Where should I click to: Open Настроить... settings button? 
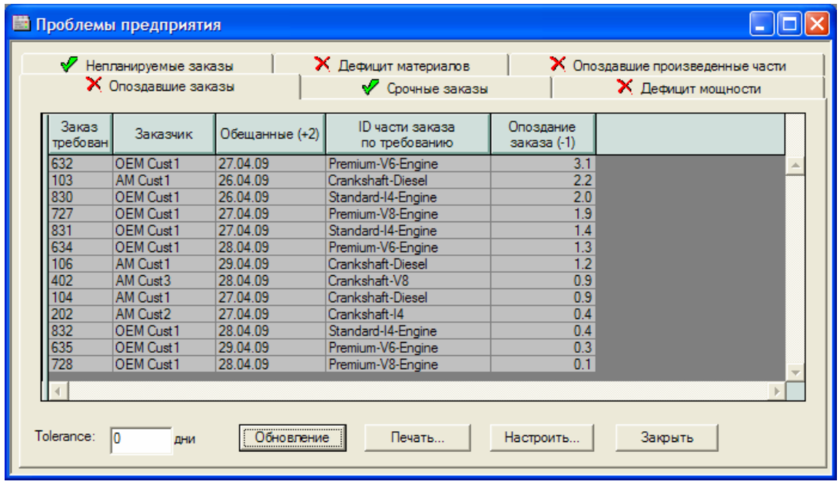[542, 438]
